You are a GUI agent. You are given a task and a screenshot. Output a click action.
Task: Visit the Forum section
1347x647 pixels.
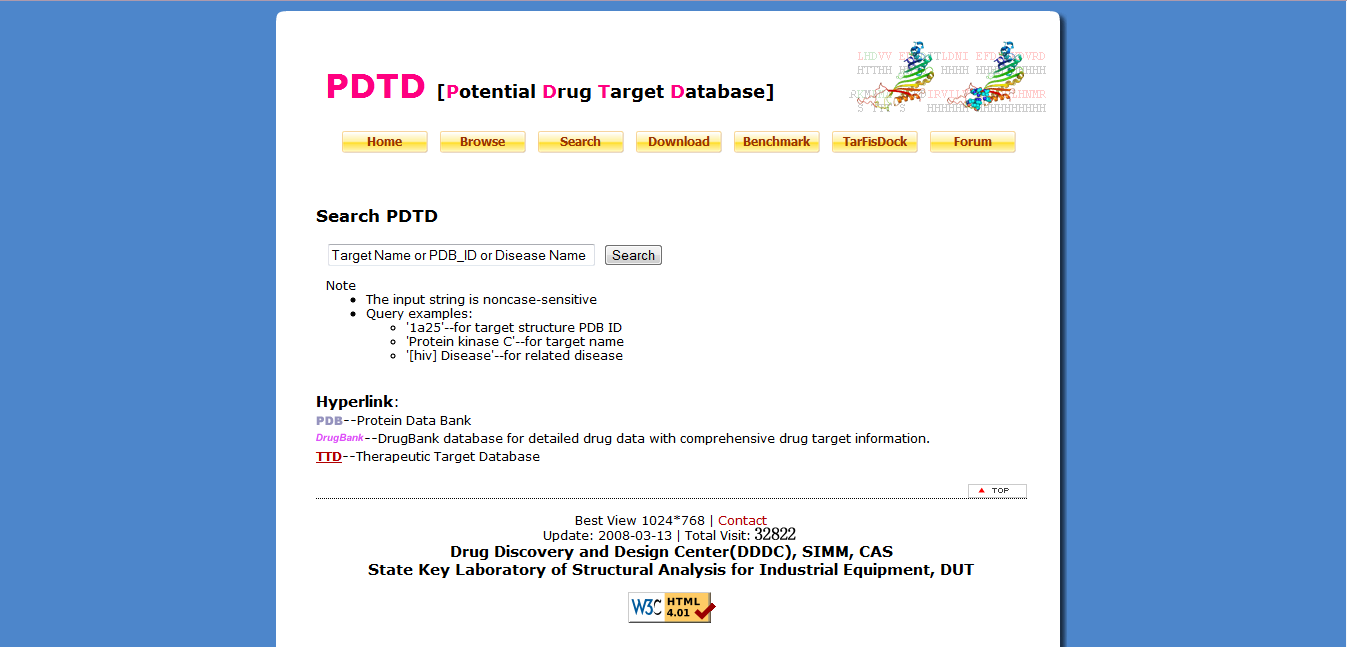coord(972,141)
